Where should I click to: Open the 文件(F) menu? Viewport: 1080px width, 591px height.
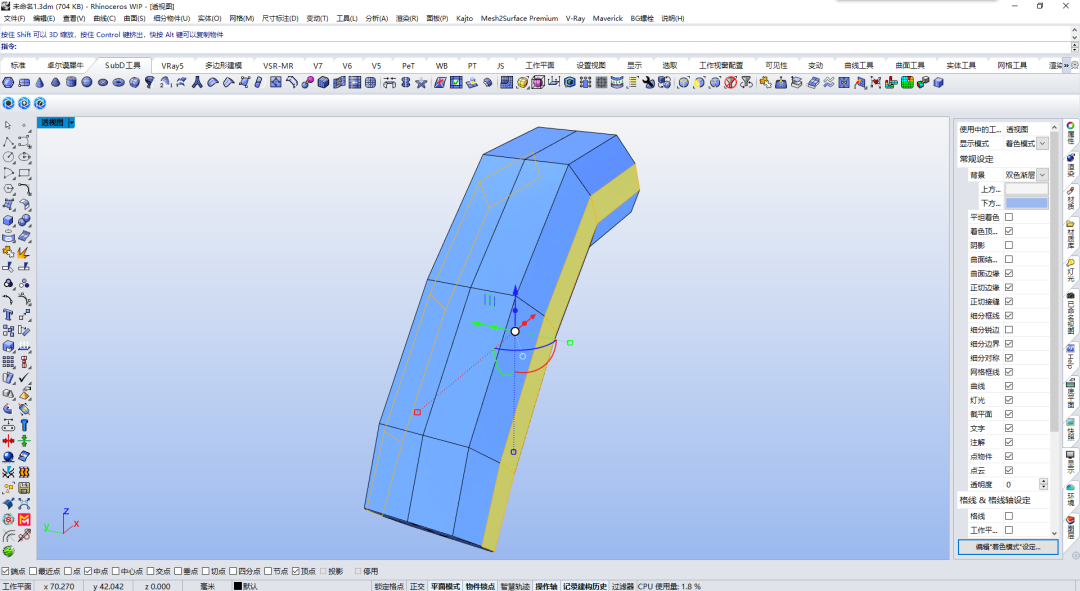pyautogui.click(x=14, y=19)
